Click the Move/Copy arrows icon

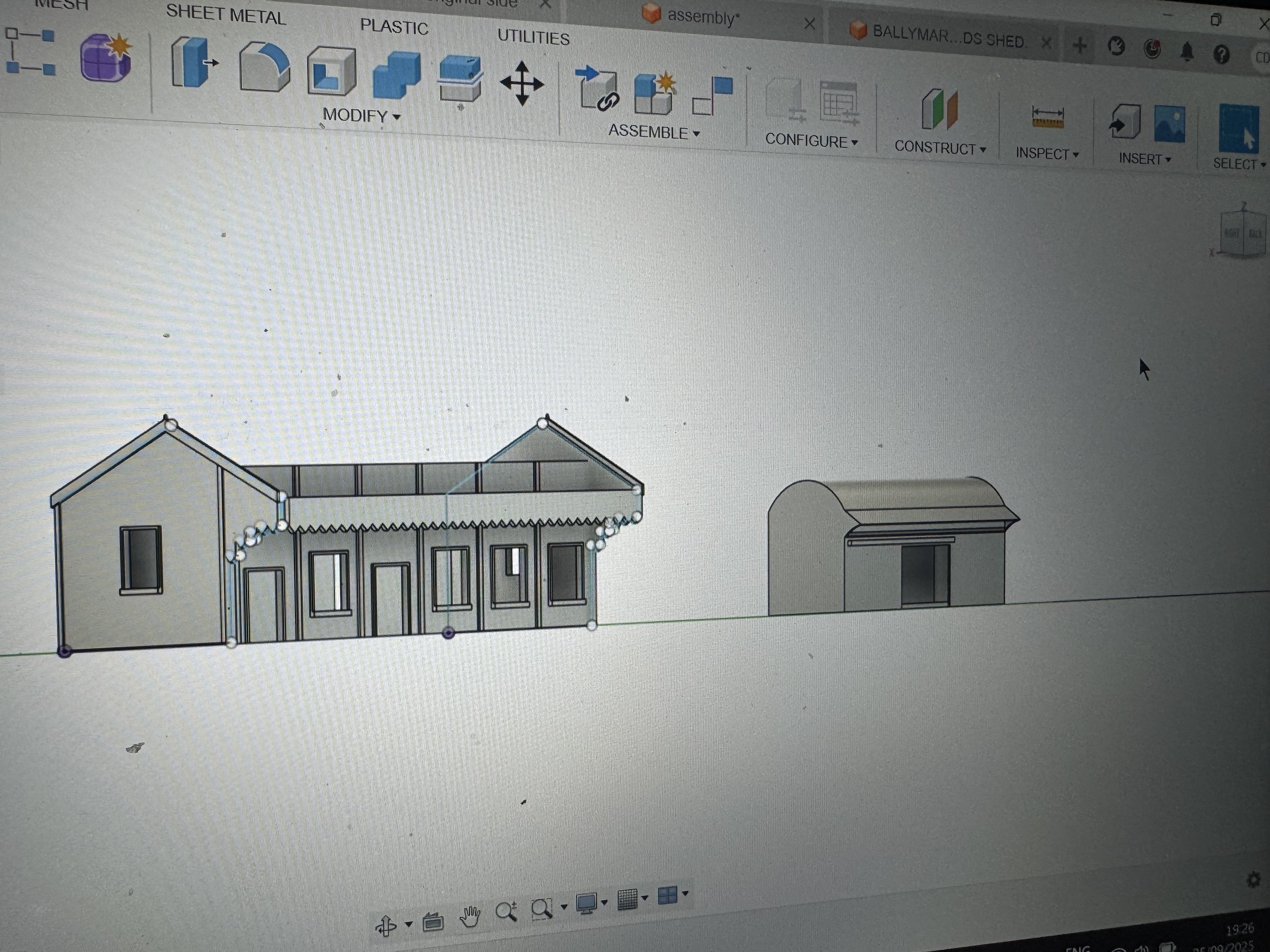[x=521, y=84]
